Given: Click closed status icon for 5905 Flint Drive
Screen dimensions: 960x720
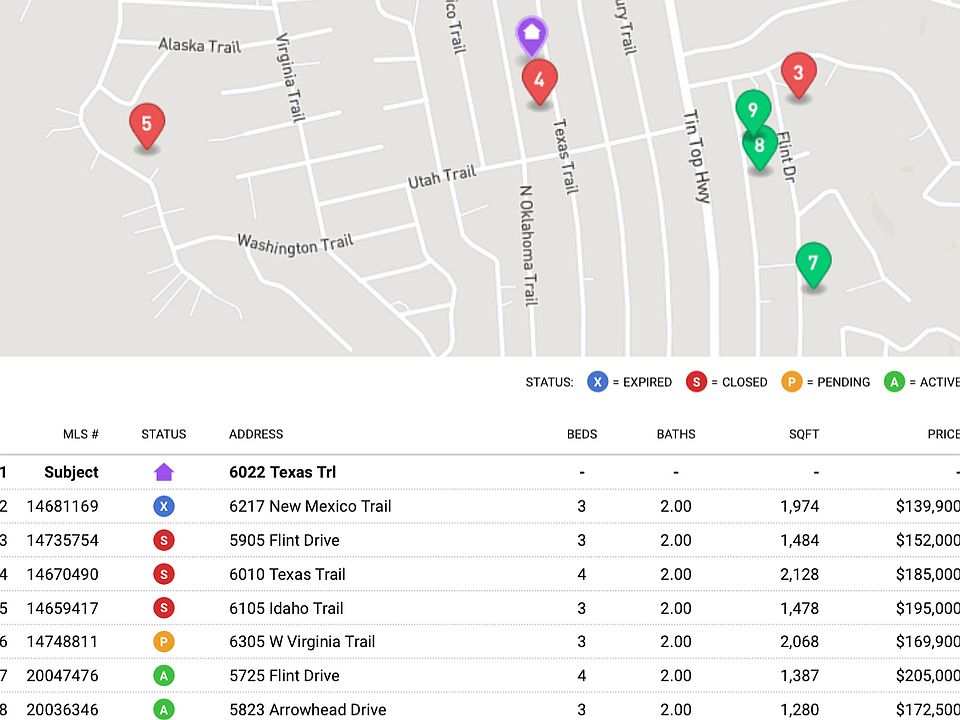Looking at the screenshot, I should [163, 540].
